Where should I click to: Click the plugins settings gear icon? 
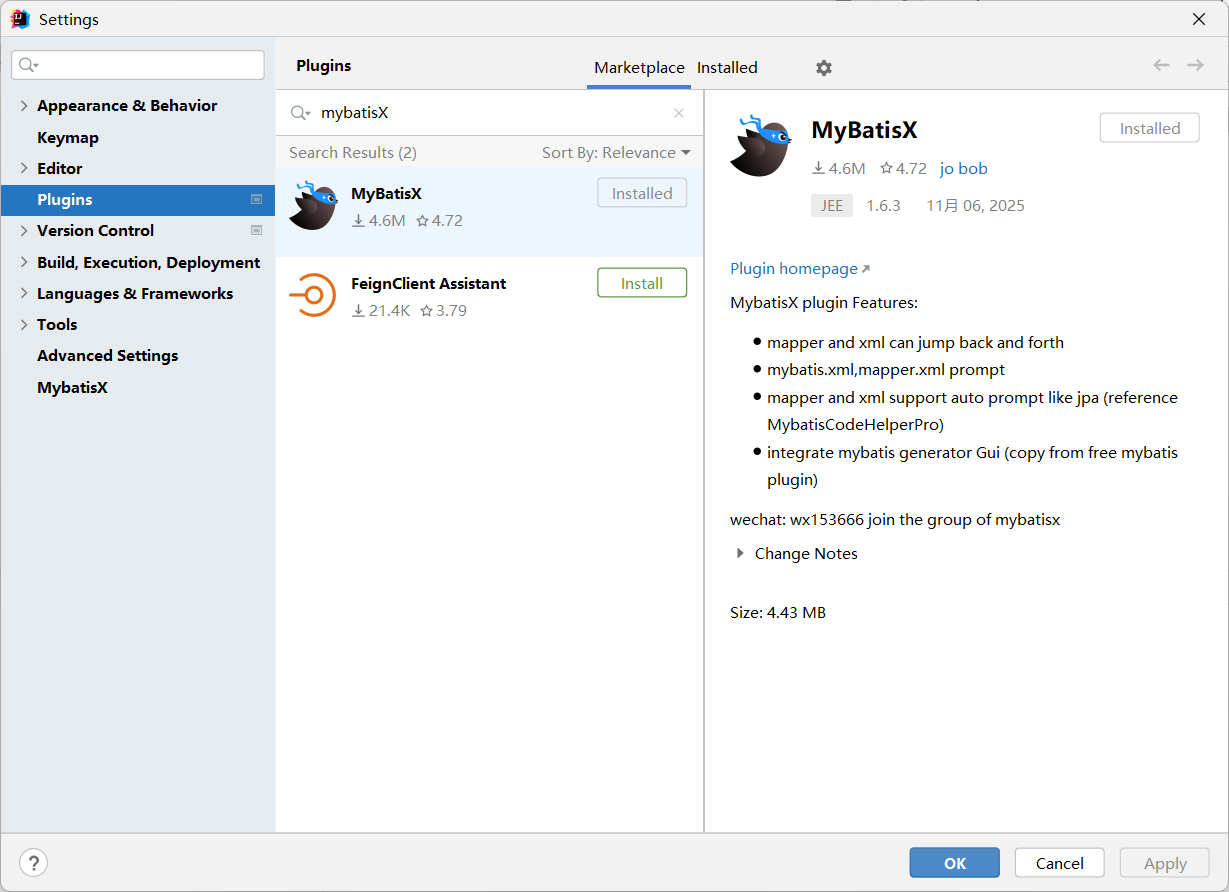click(823, 68)
